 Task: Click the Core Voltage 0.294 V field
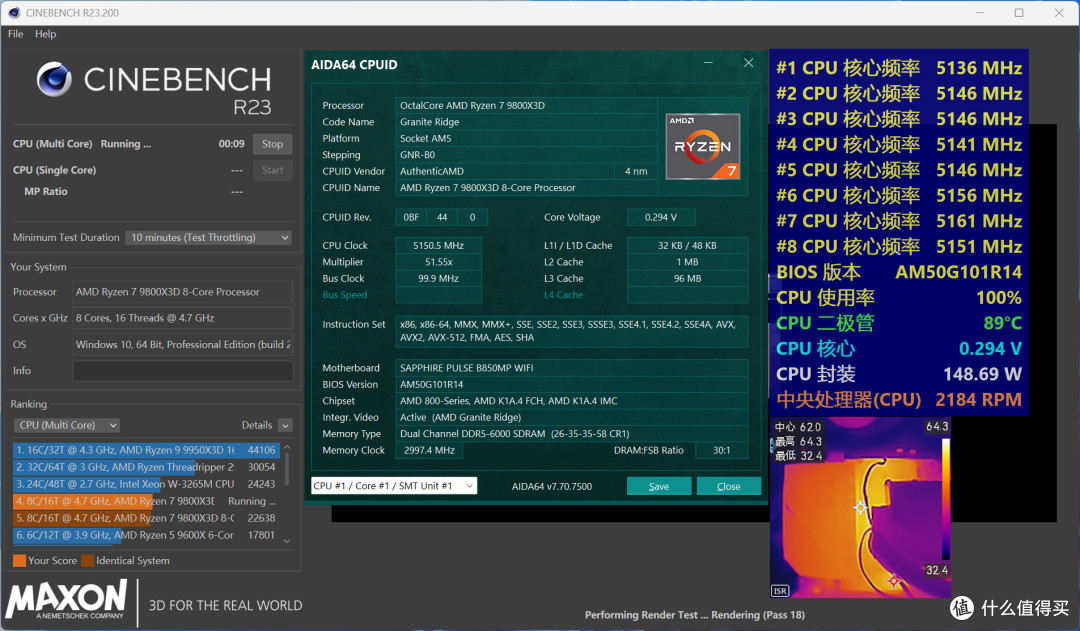coord(661,217)
